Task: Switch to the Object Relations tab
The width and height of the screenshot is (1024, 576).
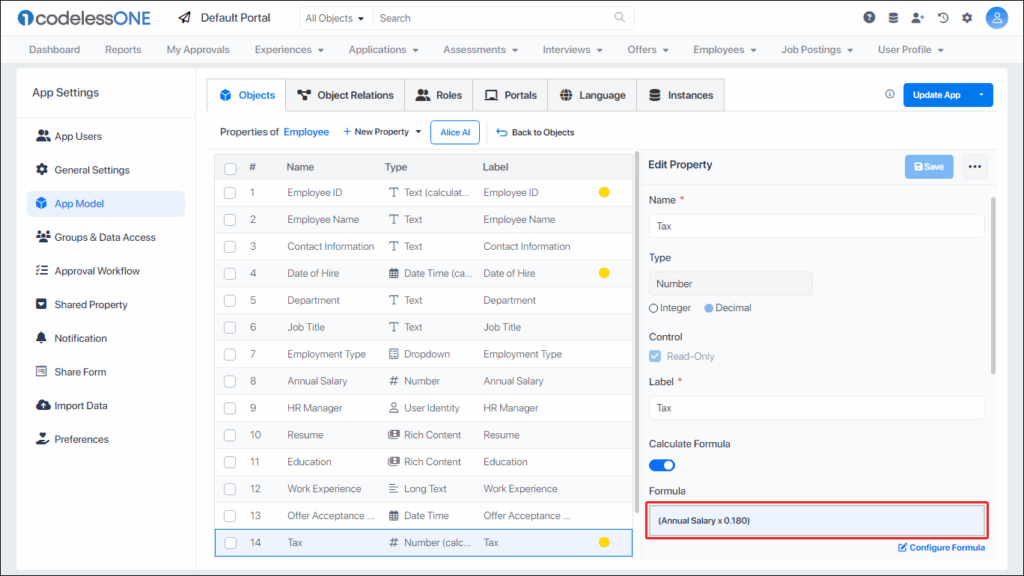Action: tap(346, 95)
